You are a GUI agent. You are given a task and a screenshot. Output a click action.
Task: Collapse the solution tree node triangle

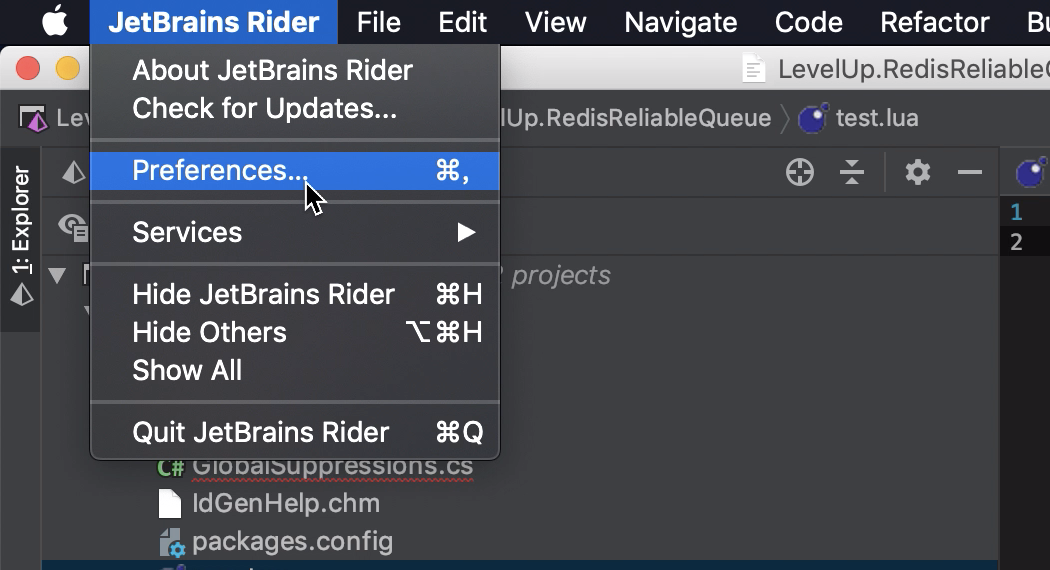[58, 275]
